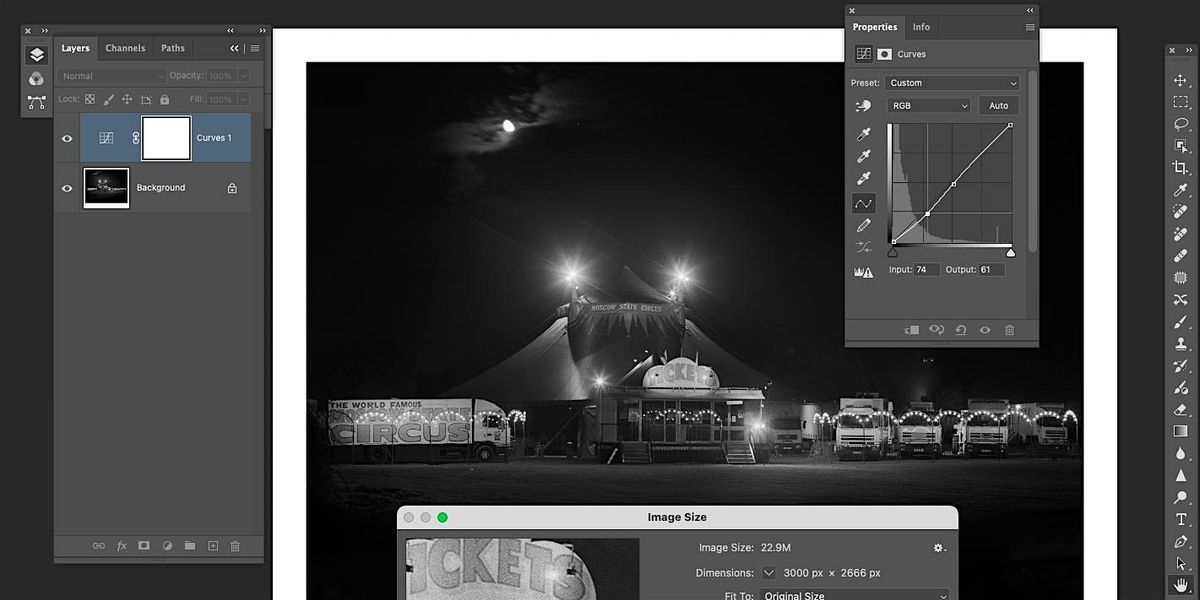The height and width of the screenshot is (600, 1200).
Task: Click the Add Layer Style fx icon
Action: click(121, 546)
